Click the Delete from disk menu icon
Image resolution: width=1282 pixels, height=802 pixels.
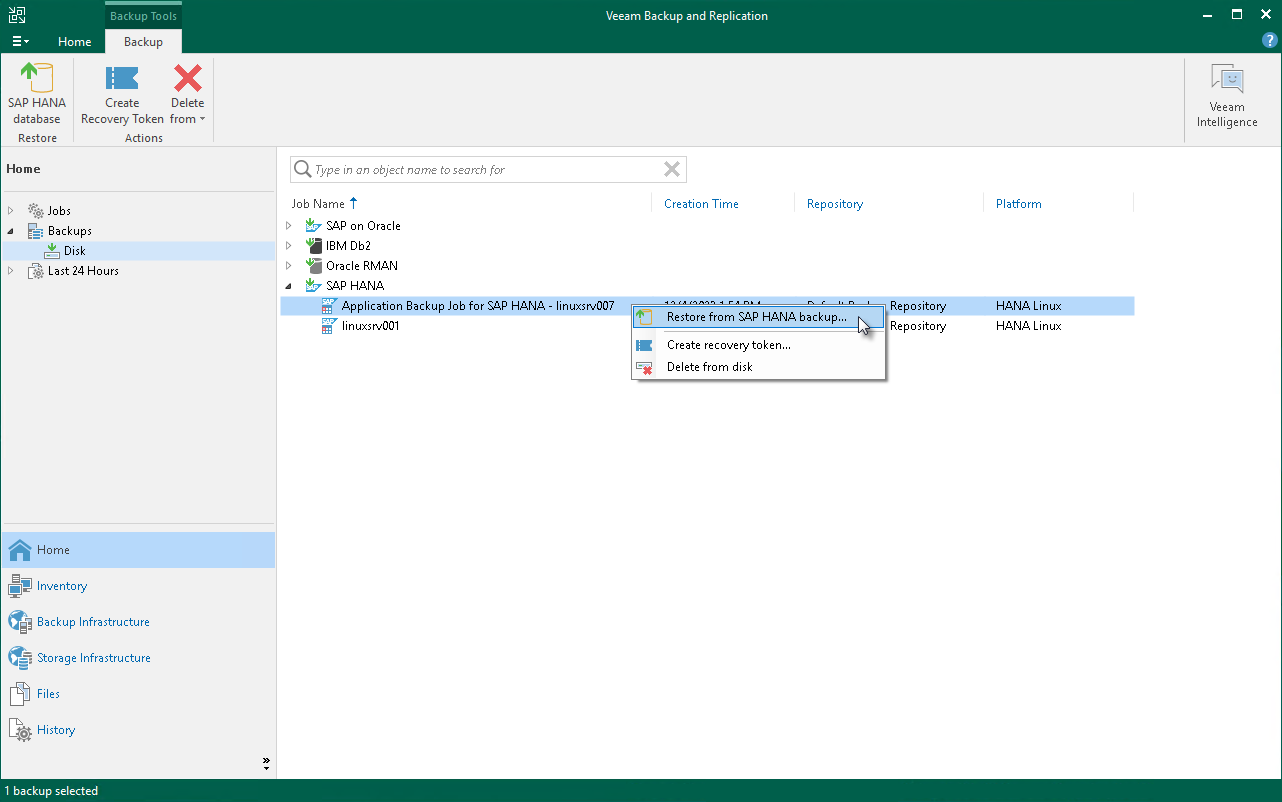[645, 367]
